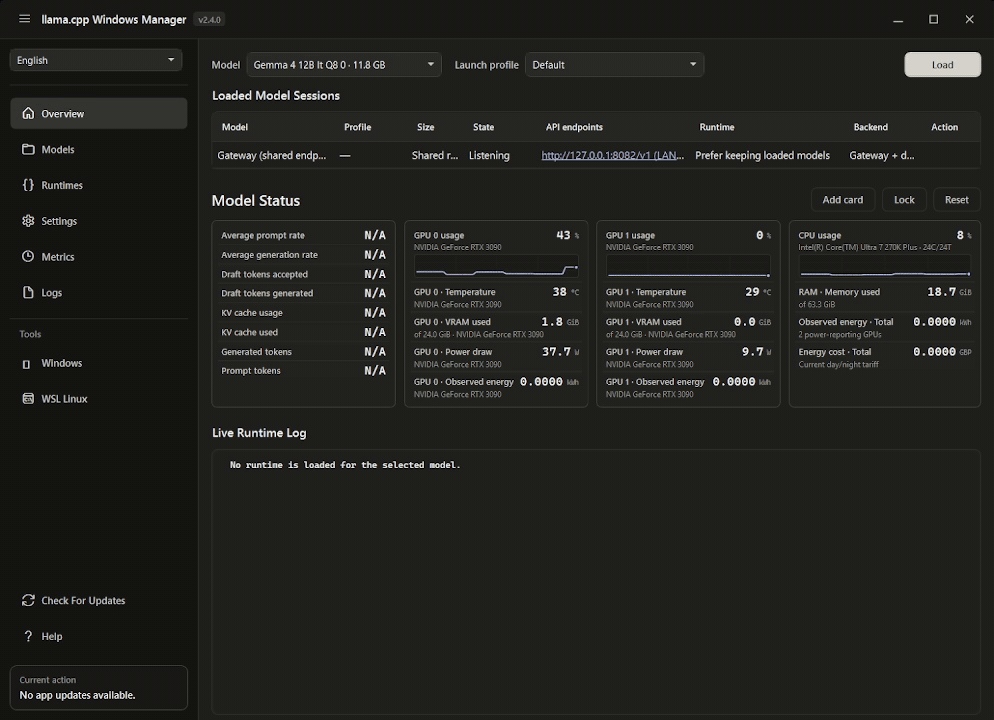Navigate to Runtimes
Viewport: 994px width, 720px height.
point(99,185)
